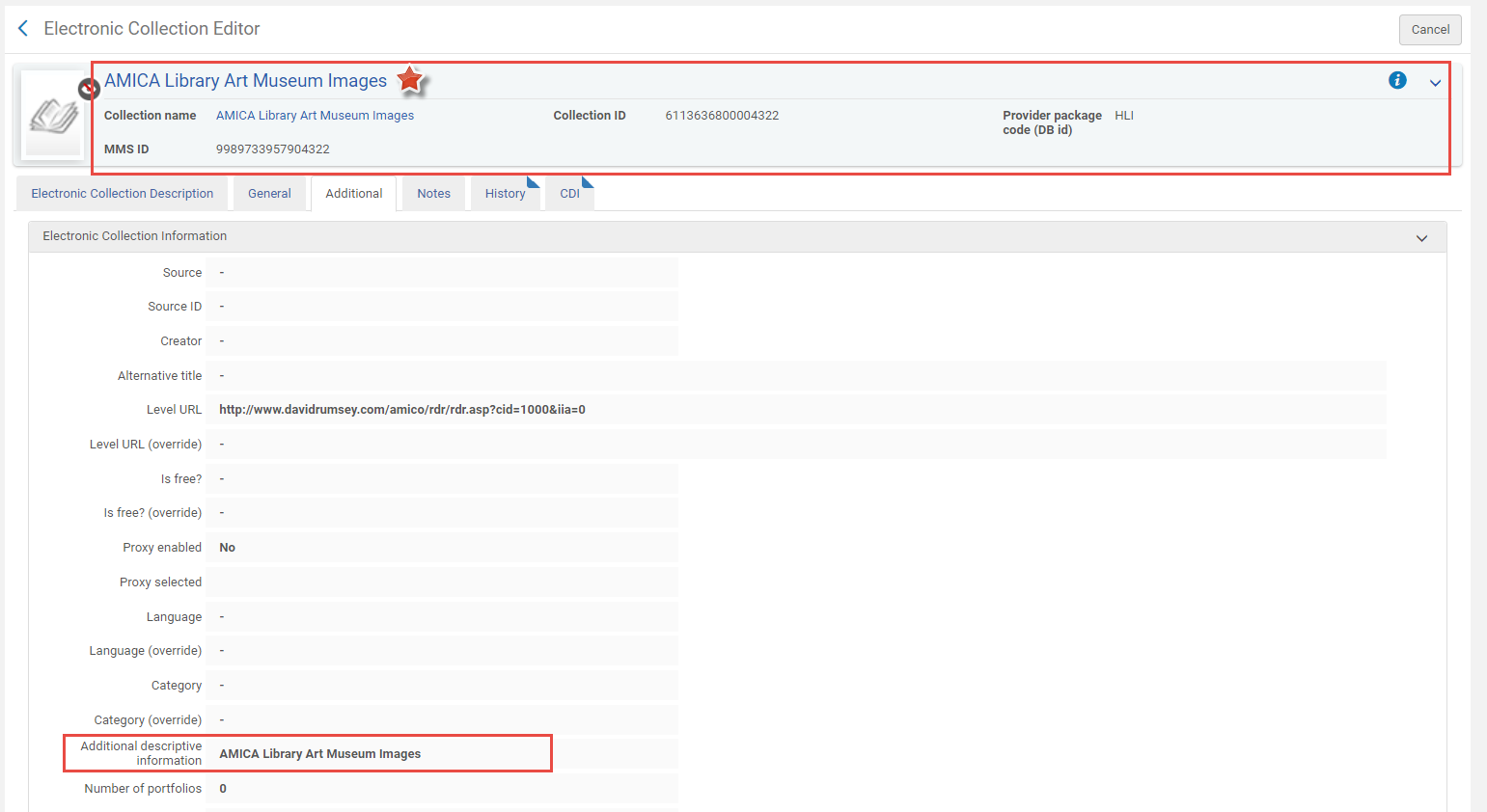Click the Source field value

point(442,273)
